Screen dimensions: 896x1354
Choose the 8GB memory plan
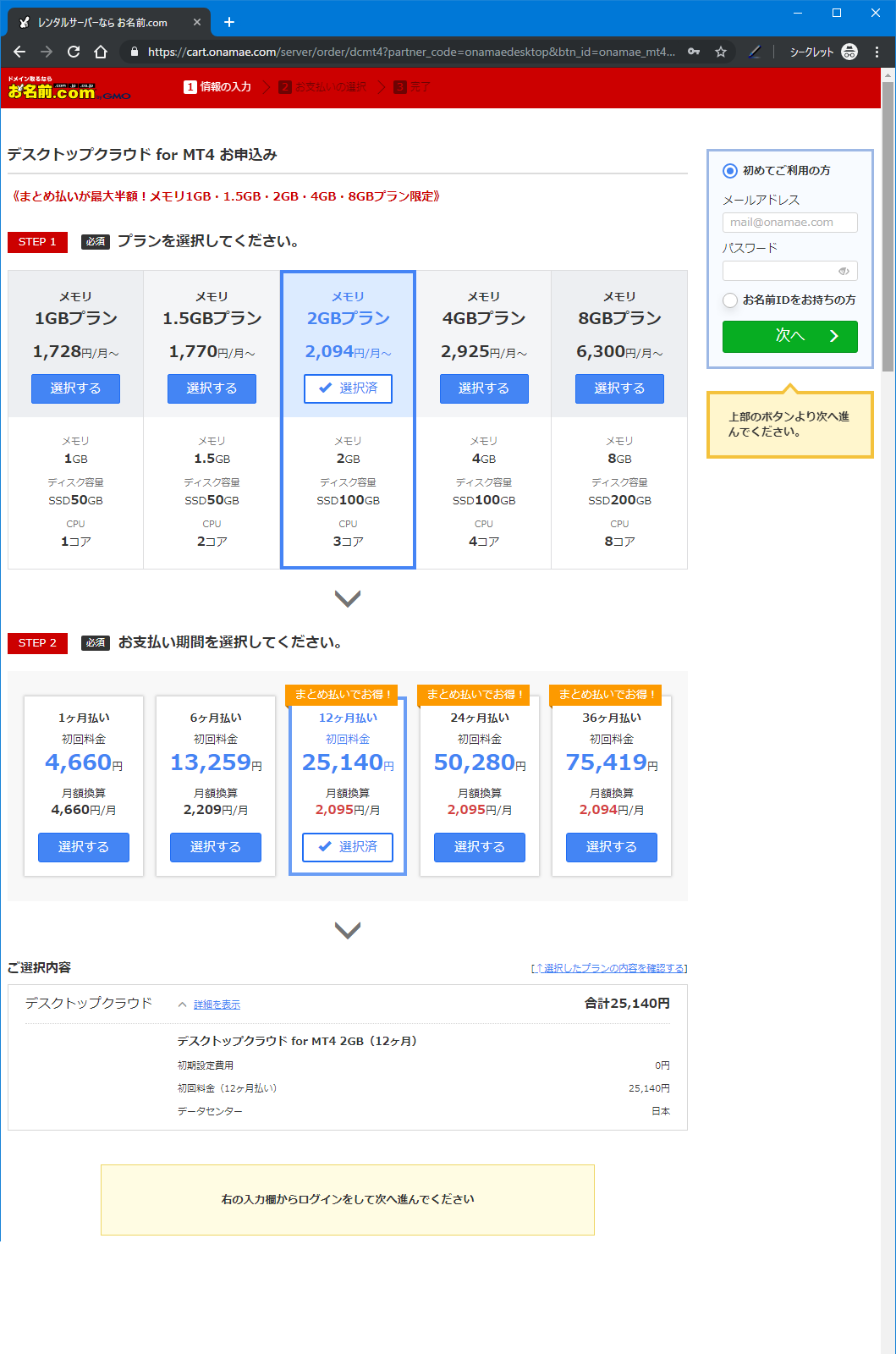619,388
